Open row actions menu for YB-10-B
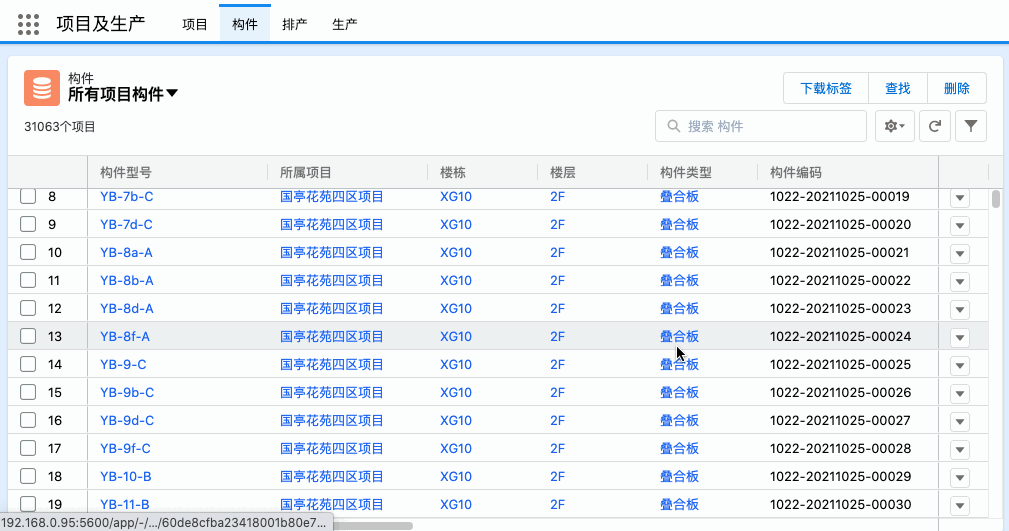1009x531 pixels. tap(959, 478)
